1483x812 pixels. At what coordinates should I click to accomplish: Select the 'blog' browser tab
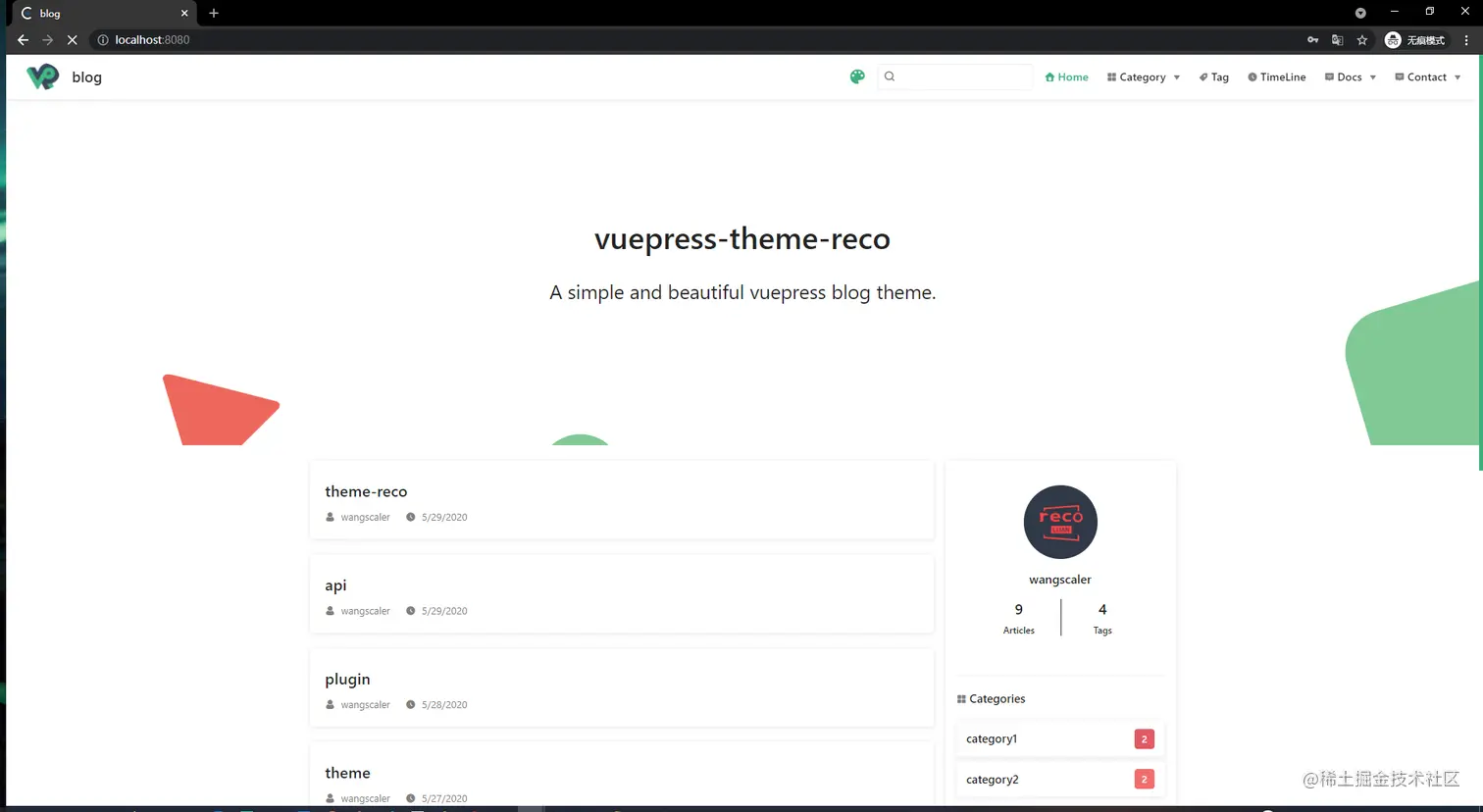point(104,14)
